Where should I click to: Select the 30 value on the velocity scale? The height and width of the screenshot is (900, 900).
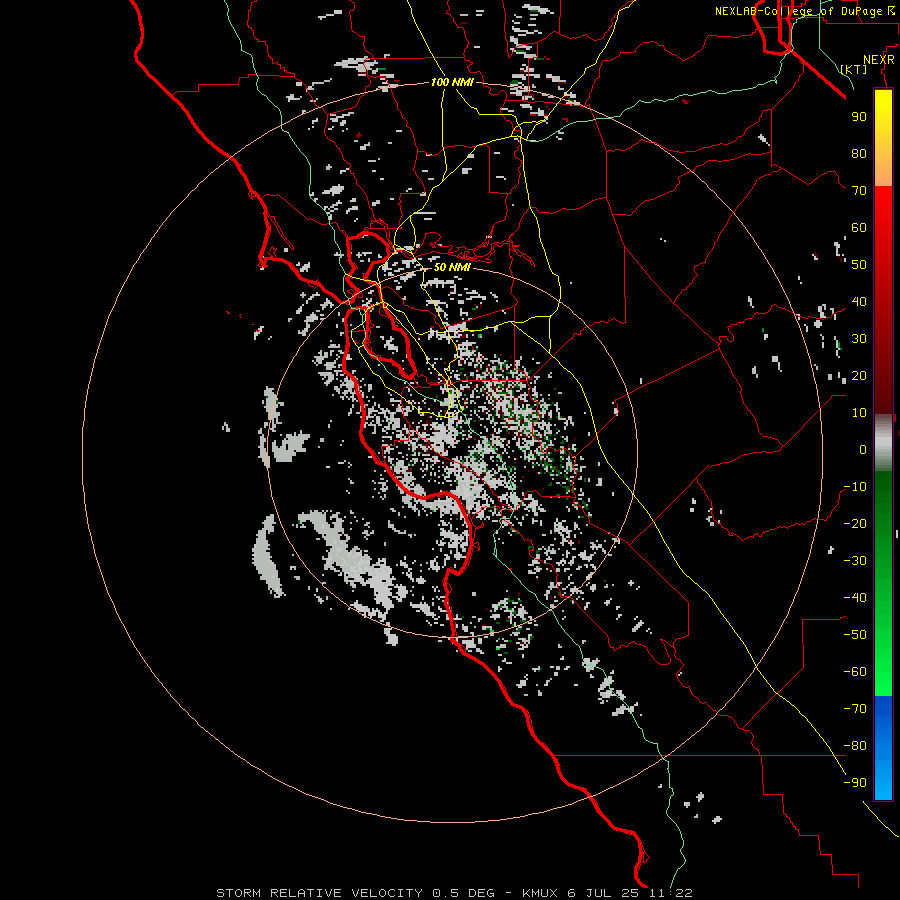point(859,339)
